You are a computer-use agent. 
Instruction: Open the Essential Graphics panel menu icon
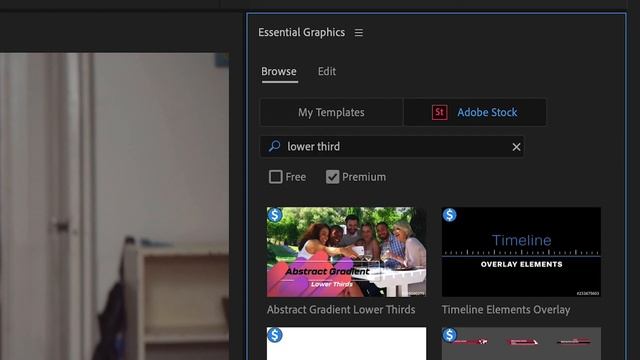[x=359, y=33]
